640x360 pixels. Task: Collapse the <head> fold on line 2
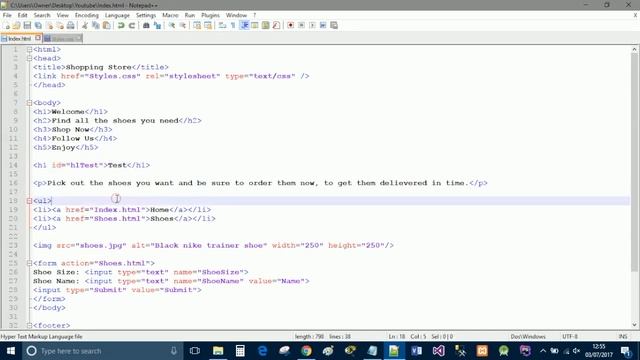tap(29, 58)
